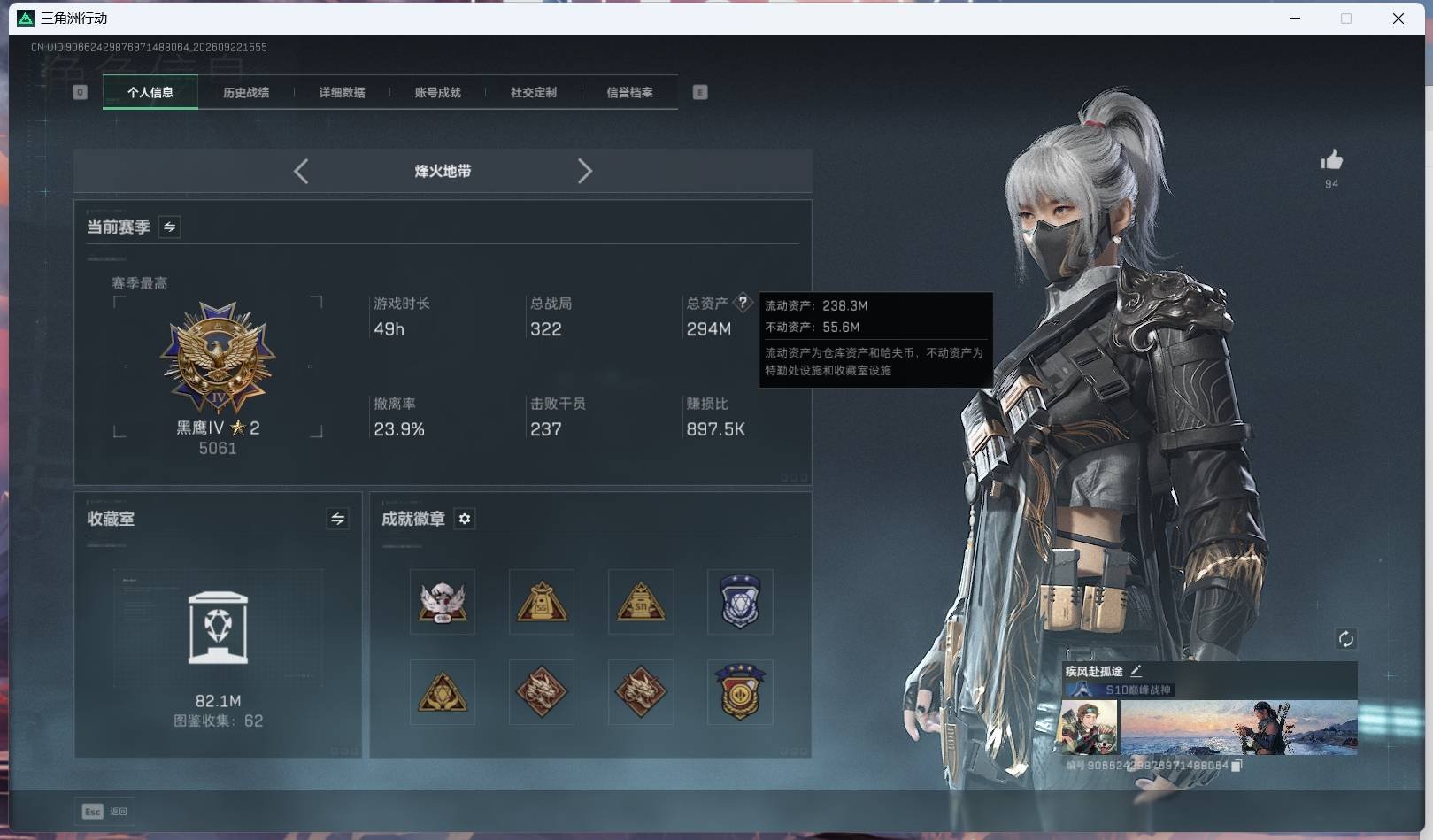This screenshot has width=1433, height=840.
Task: Click the 编号 player ID number
Action: (1148, 766)
